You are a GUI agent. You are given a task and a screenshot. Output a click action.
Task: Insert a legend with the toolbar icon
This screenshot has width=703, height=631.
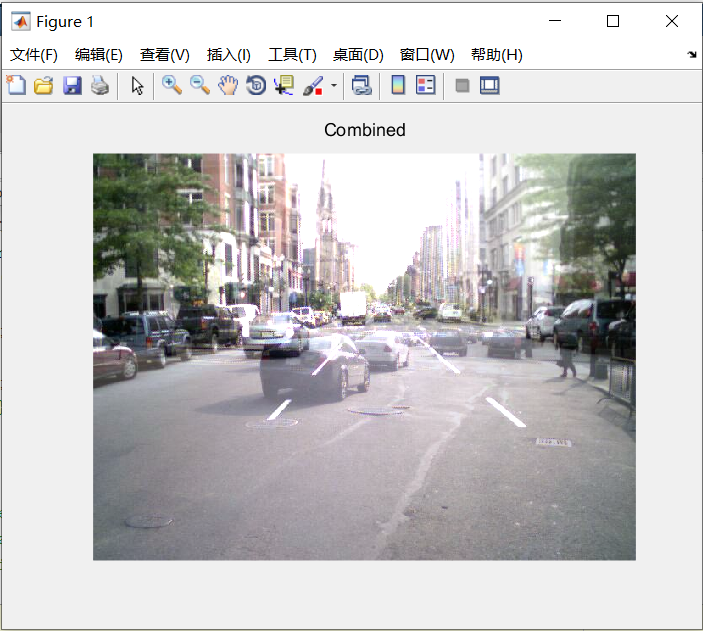[x=425, y=85]
